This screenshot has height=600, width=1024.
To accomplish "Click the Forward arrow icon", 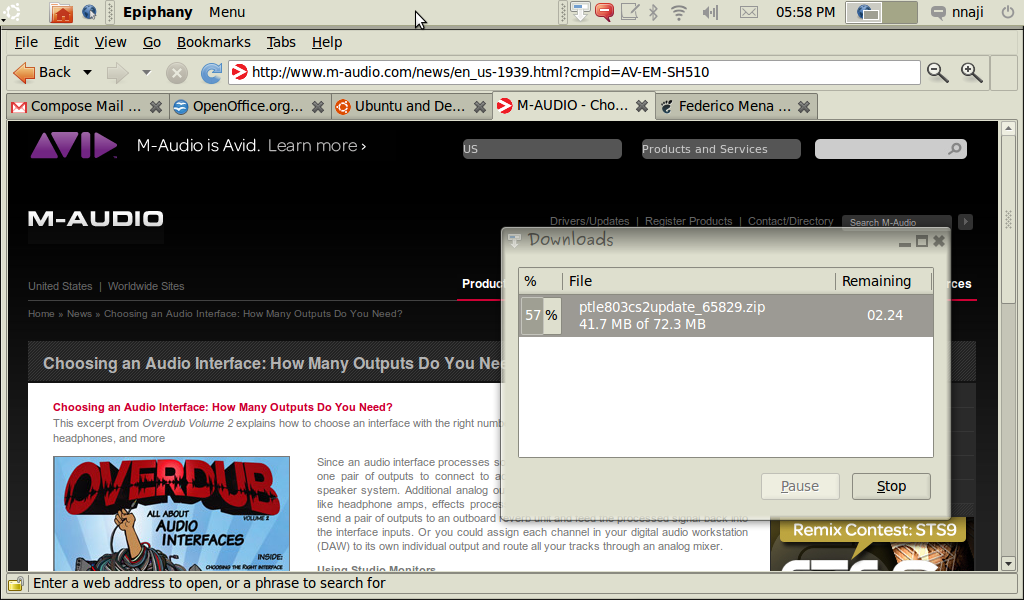I will (118, 72).
